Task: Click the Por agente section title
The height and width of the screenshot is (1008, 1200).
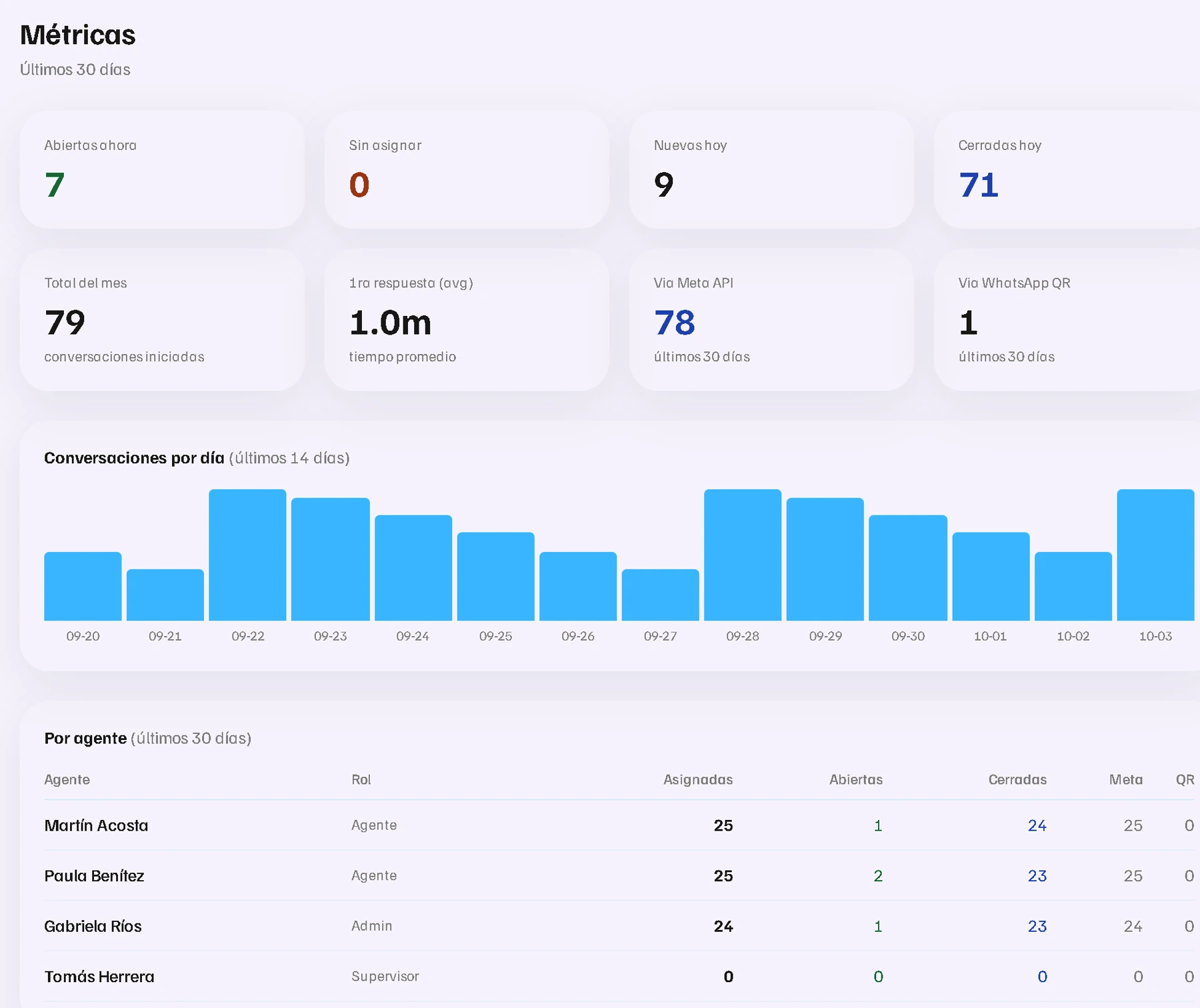Action: tap(85, 738)
